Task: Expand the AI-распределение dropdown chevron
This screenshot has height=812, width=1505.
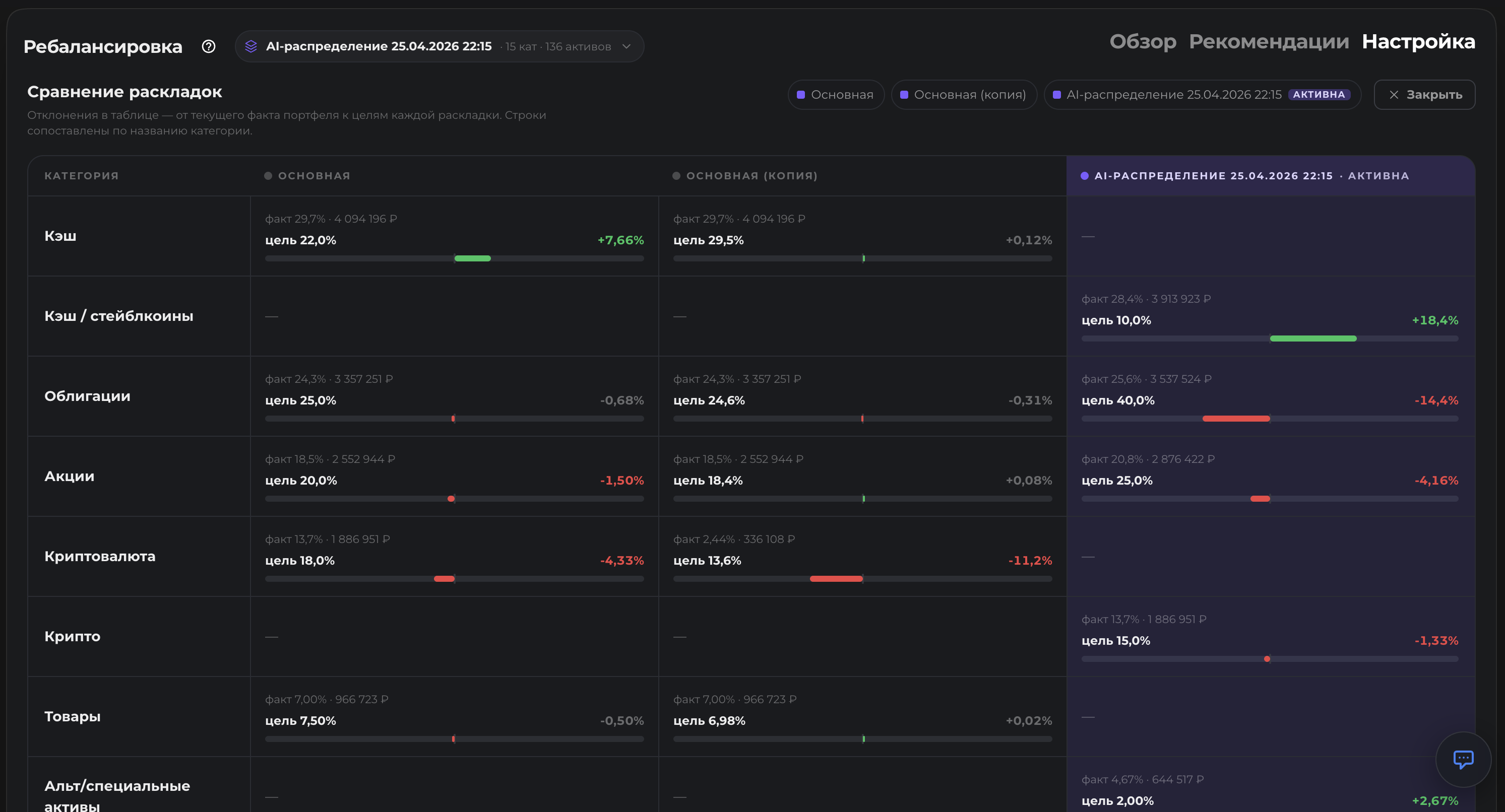Action: (x=626, y=47)
